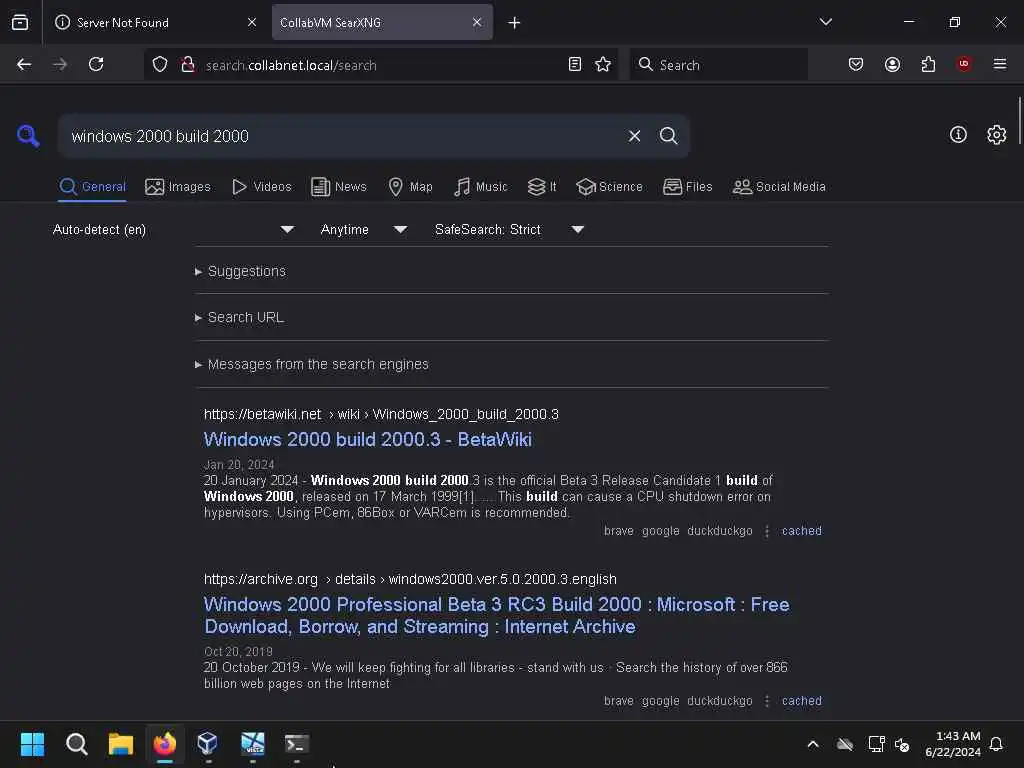Open Firefox application menu

click(x=1000, y=64)
